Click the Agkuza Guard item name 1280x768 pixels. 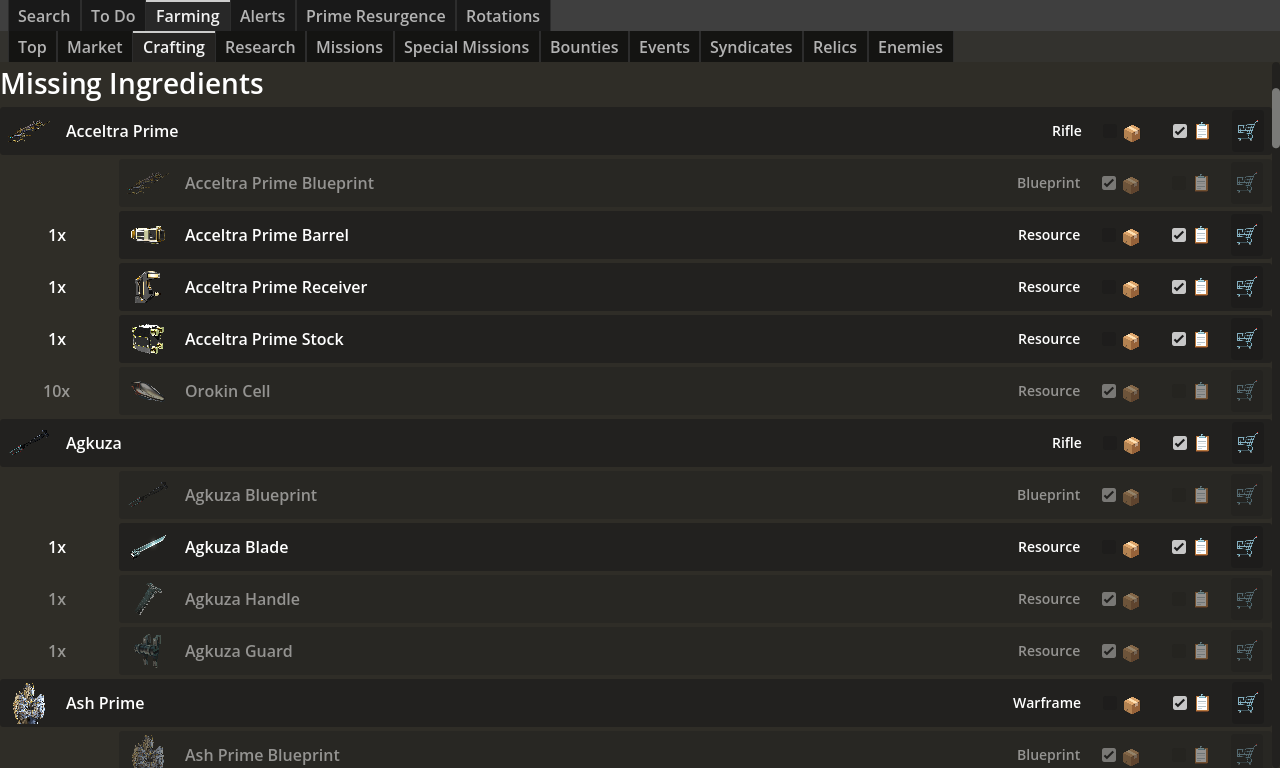(x=238, y=651)
